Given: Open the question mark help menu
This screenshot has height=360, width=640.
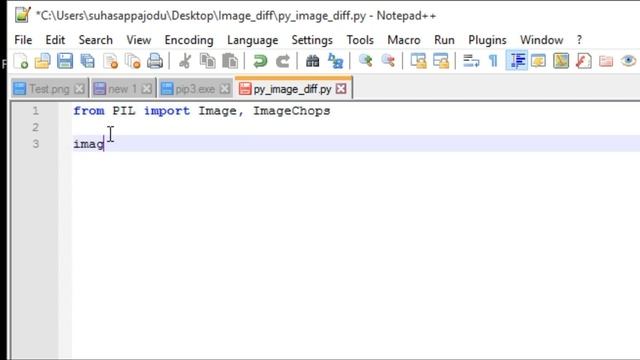Looking at the screenshot, I should (x=579, y=40).
